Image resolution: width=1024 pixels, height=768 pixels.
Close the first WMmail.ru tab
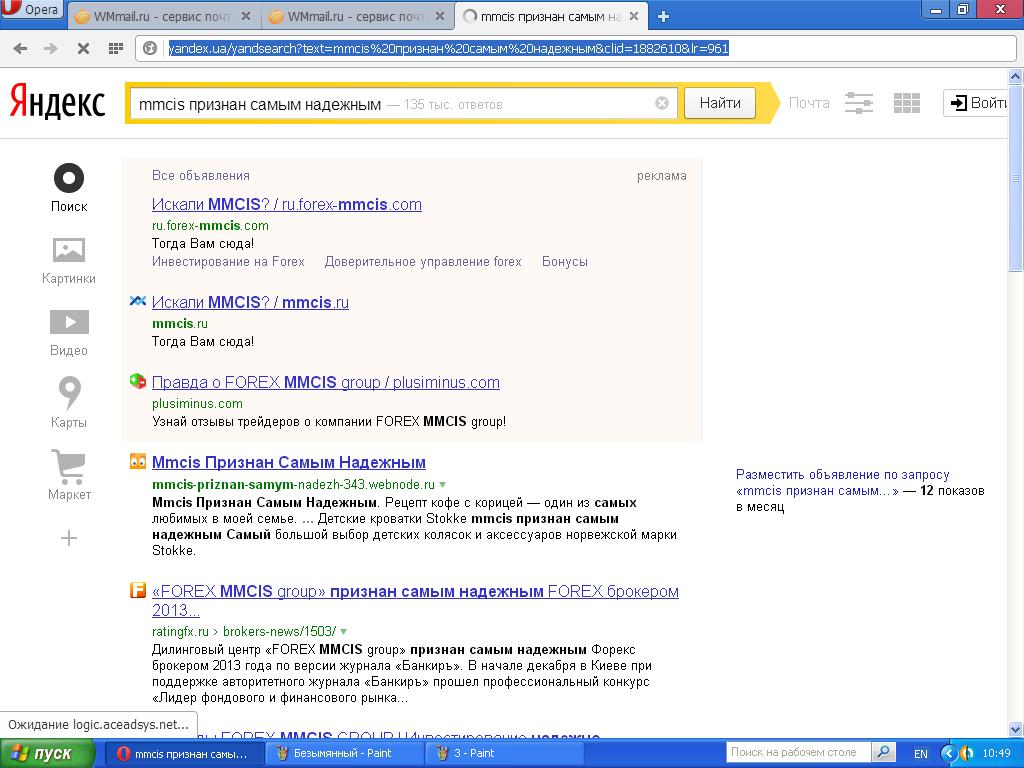tap(246, 16)
